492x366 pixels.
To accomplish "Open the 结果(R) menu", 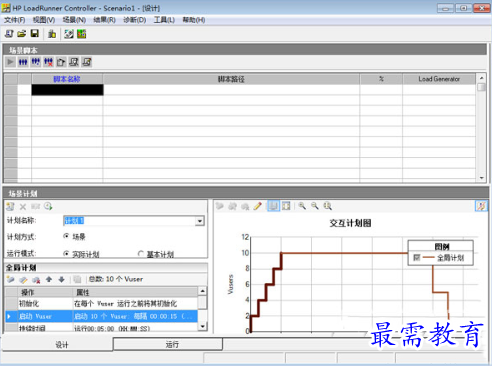I will click(104, 20).
